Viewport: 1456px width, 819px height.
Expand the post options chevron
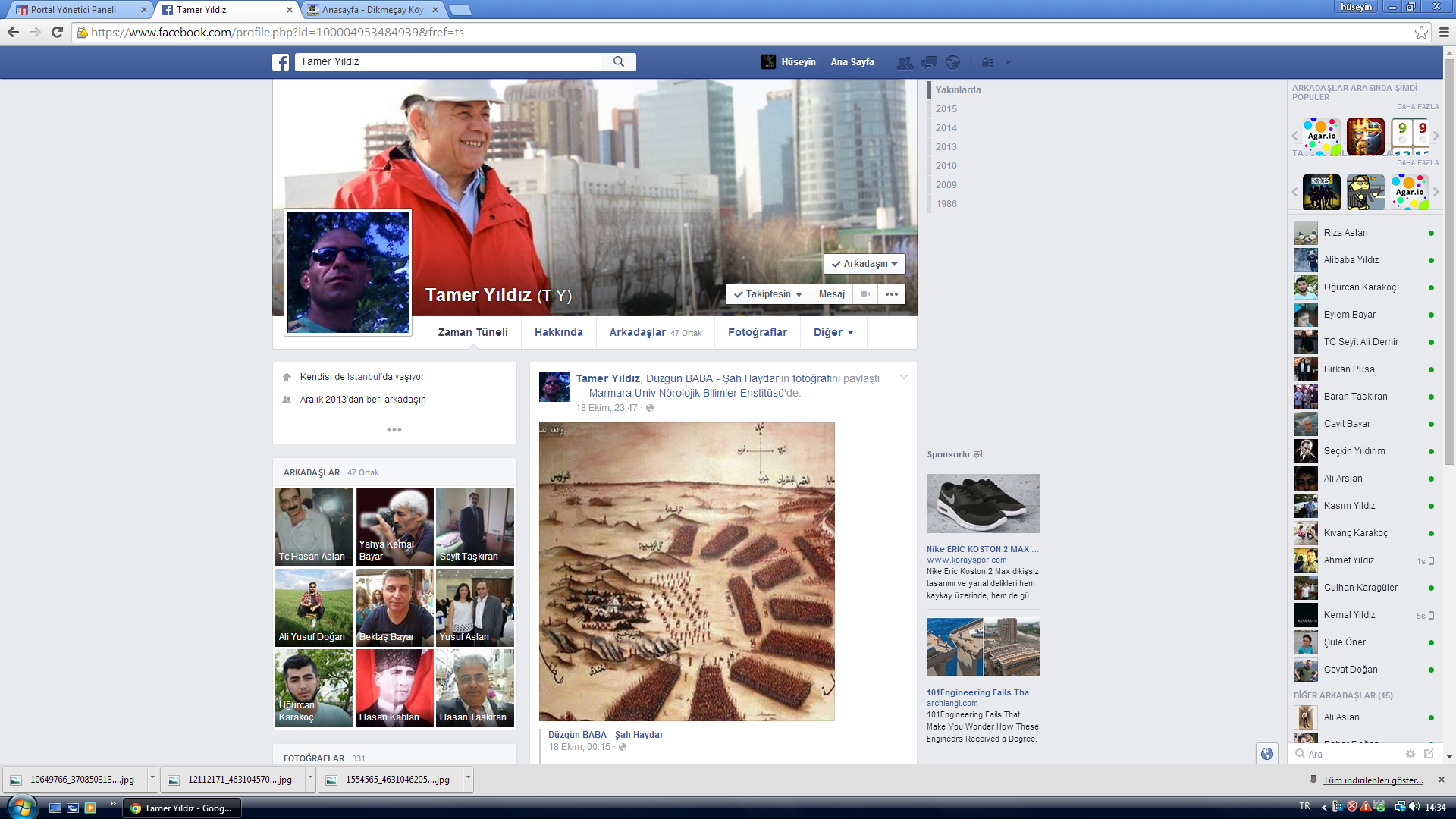pos(903,378)
